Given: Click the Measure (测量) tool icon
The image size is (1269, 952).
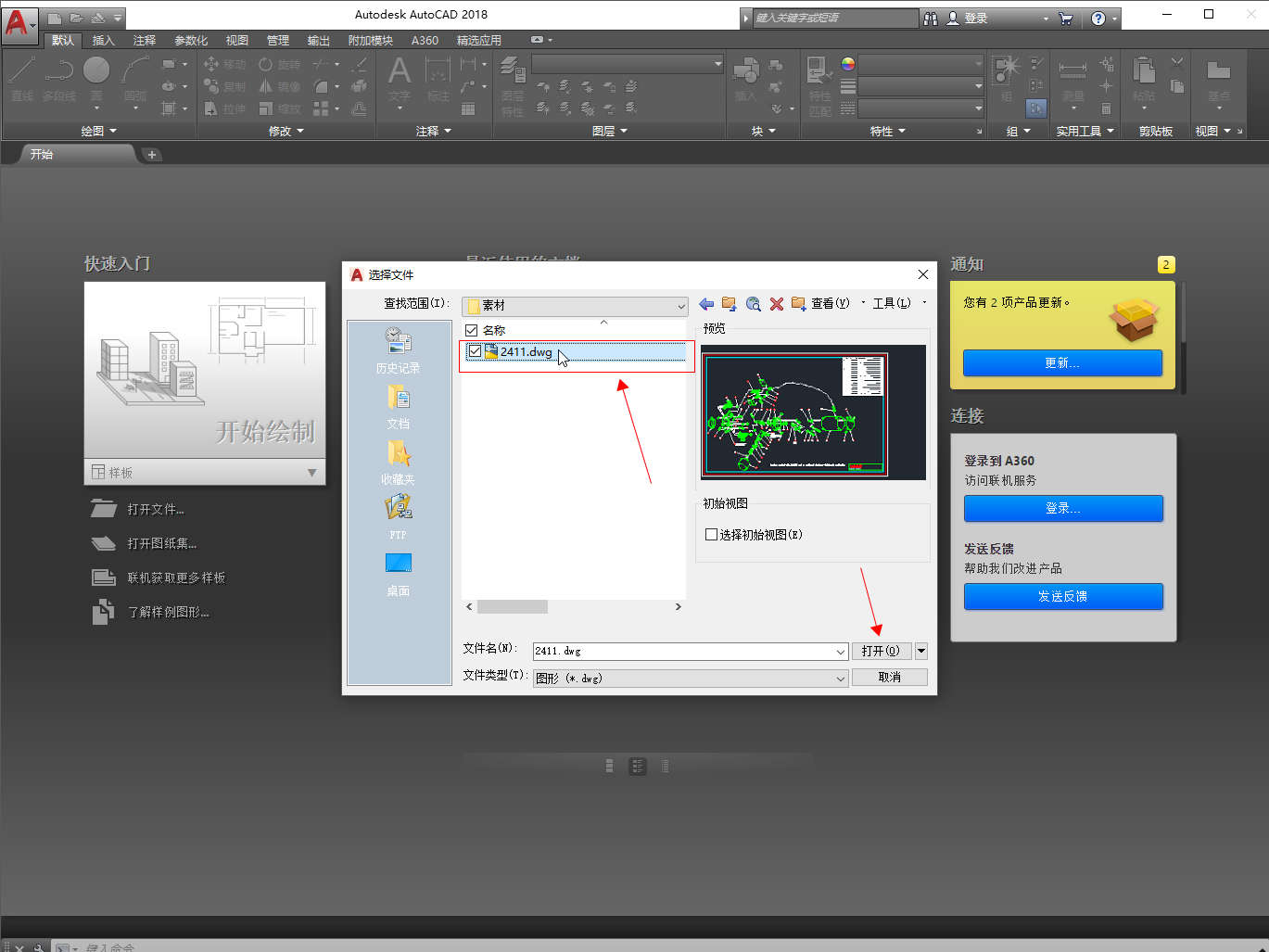Looking at the screenshot, I should [x=1072, y=79].
